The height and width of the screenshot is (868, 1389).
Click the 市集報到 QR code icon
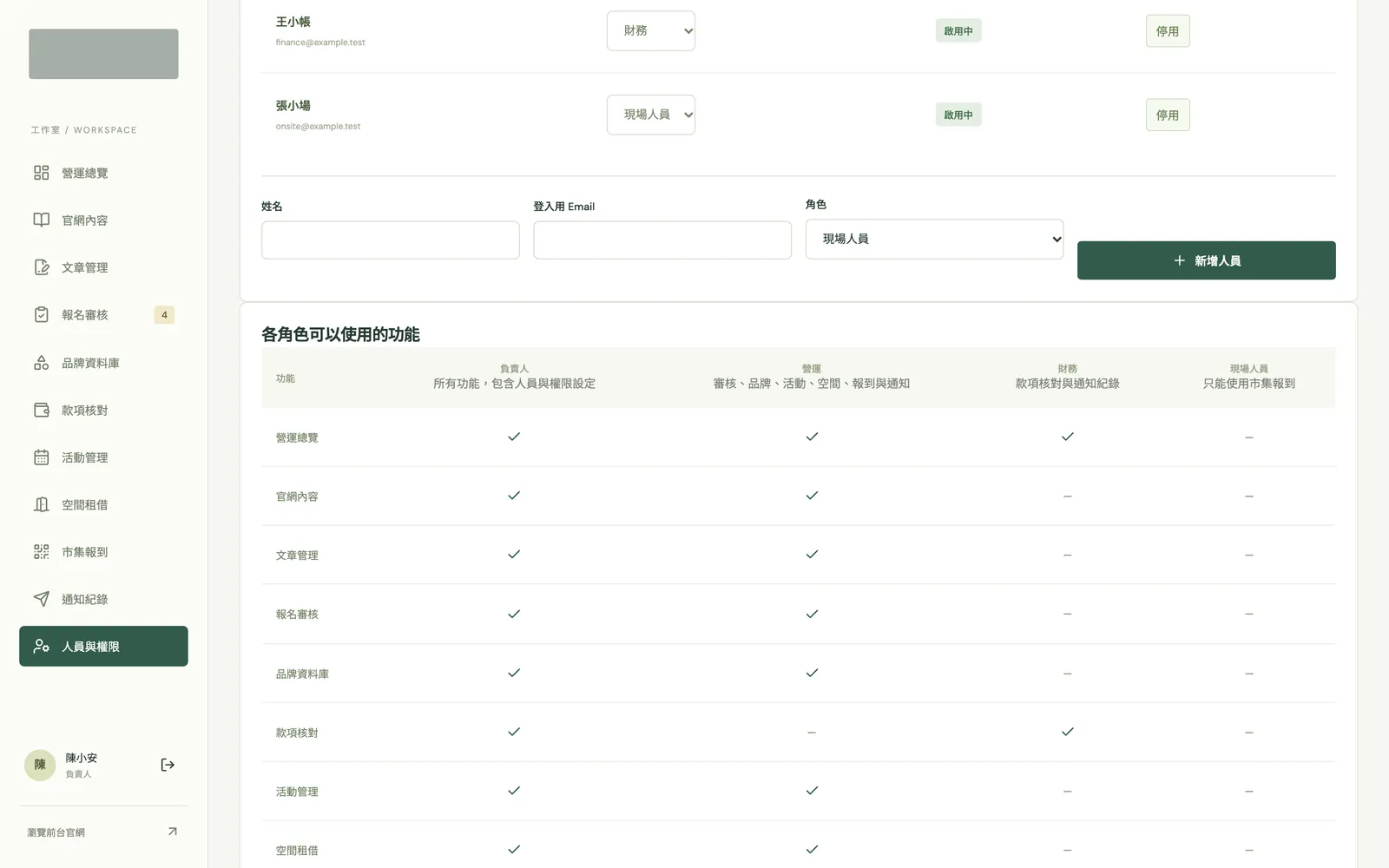41,552
